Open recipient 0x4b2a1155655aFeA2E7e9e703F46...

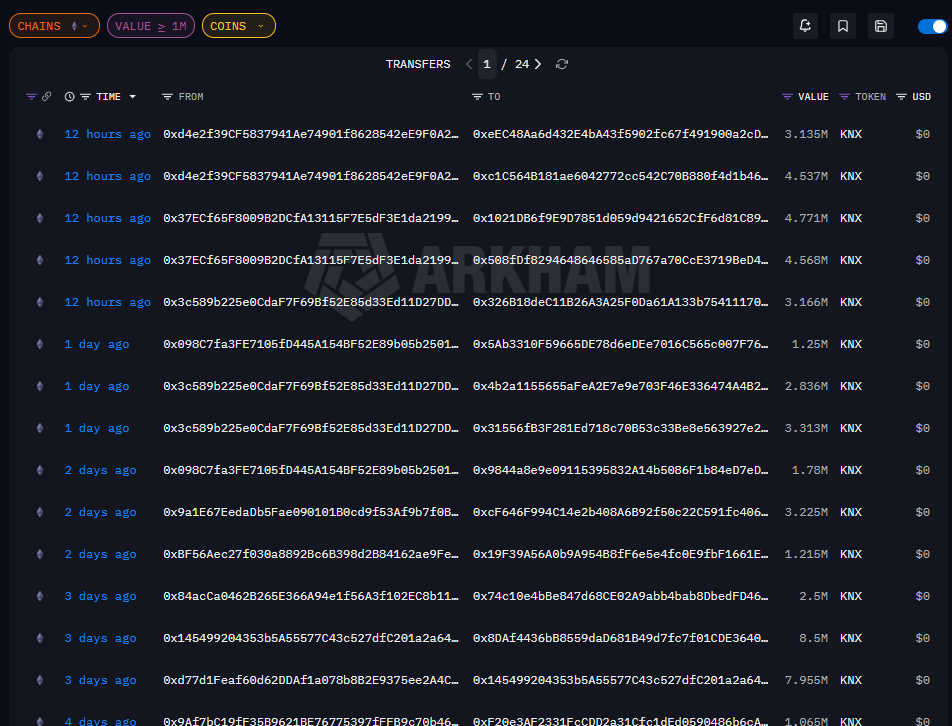point(620,386)
